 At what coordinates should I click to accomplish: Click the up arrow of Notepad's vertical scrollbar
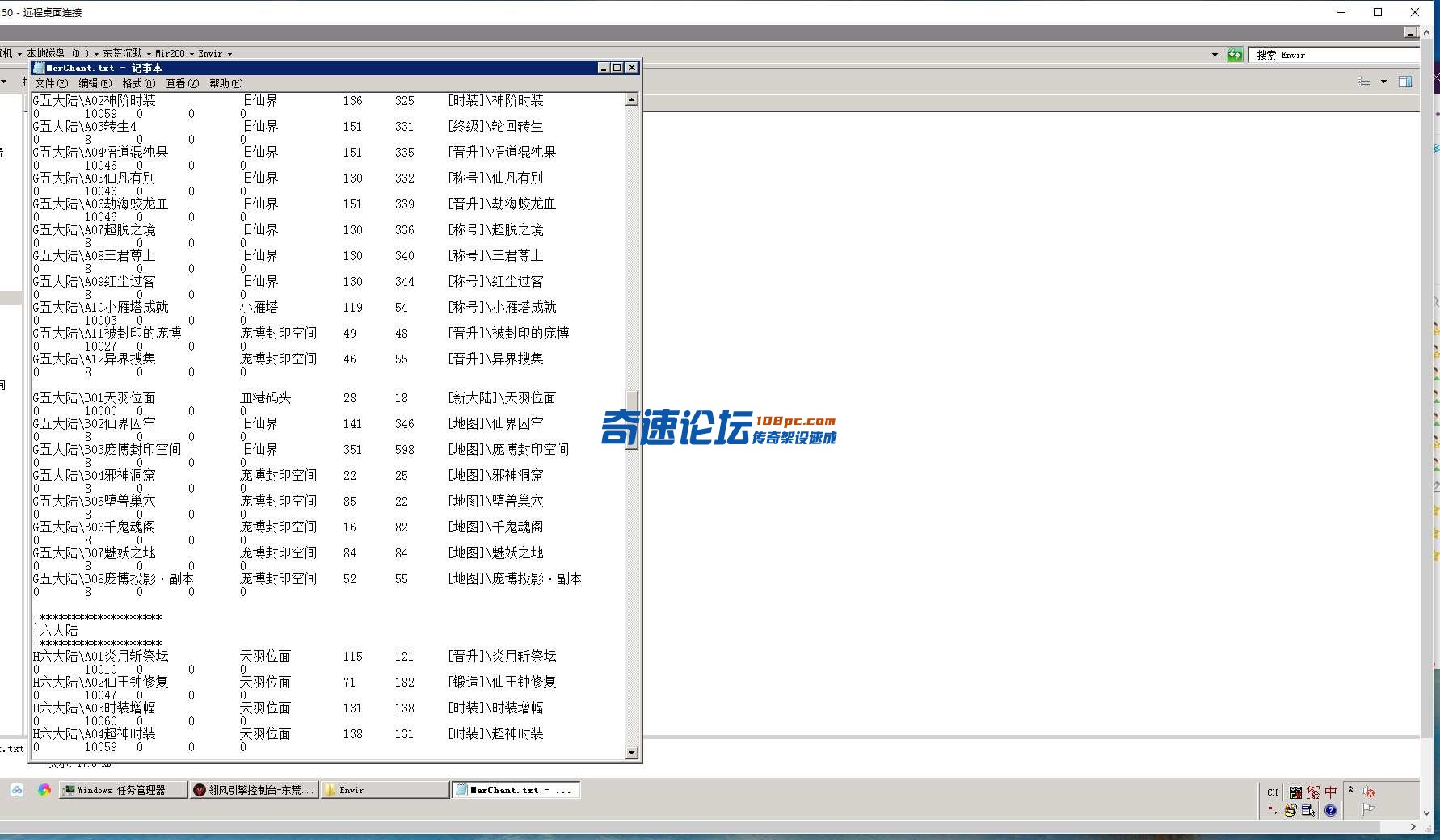pos(632,99)
